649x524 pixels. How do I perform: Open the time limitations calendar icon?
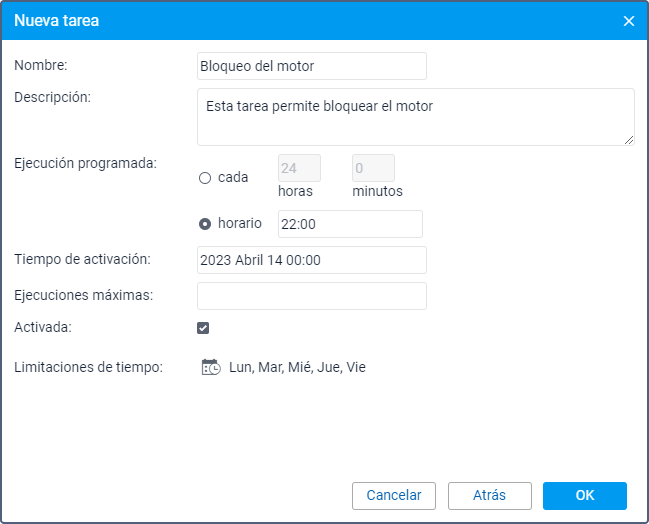pyautogui.click(x=210, y=367)
